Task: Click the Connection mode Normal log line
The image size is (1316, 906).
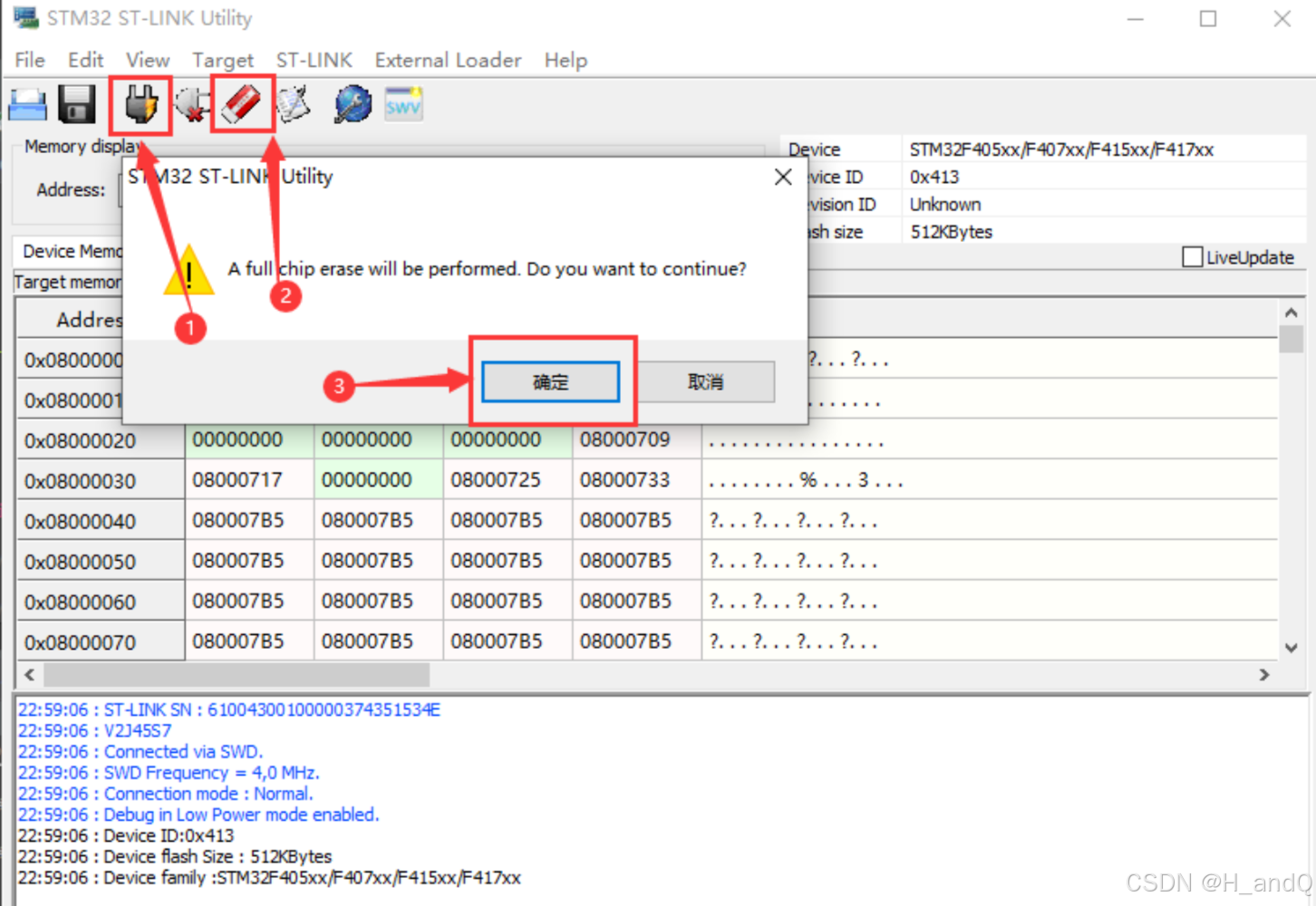Action: (x=166, y=794)
